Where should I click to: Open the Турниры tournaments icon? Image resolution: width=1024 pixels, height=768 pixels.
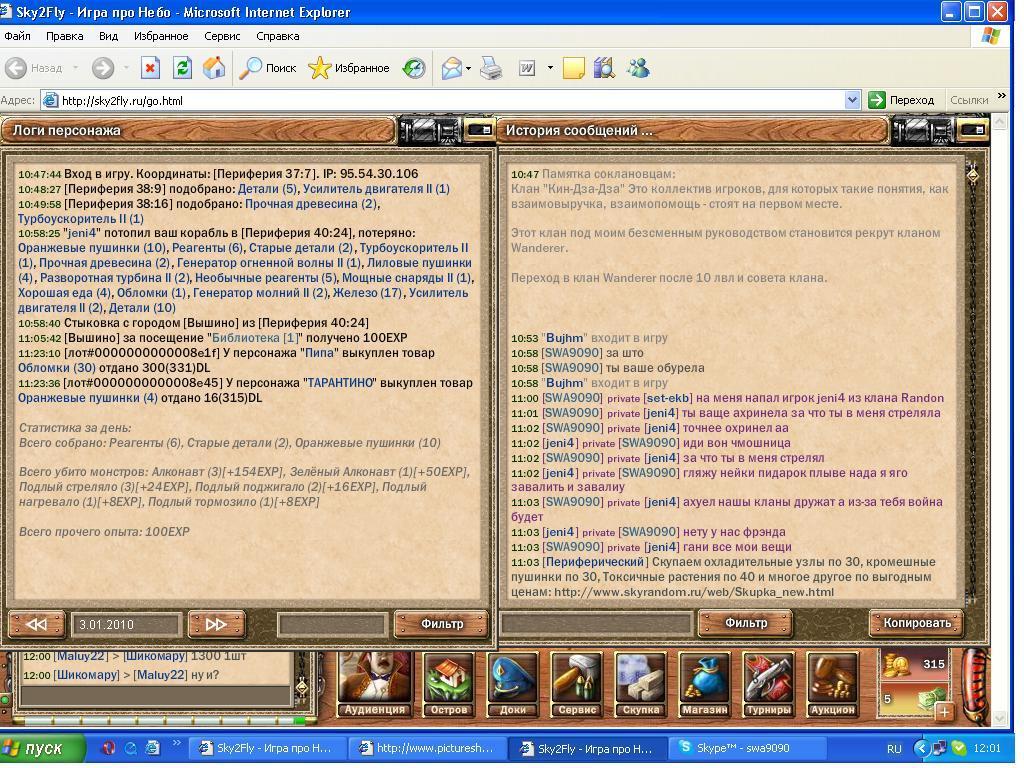tap(768, 684)
